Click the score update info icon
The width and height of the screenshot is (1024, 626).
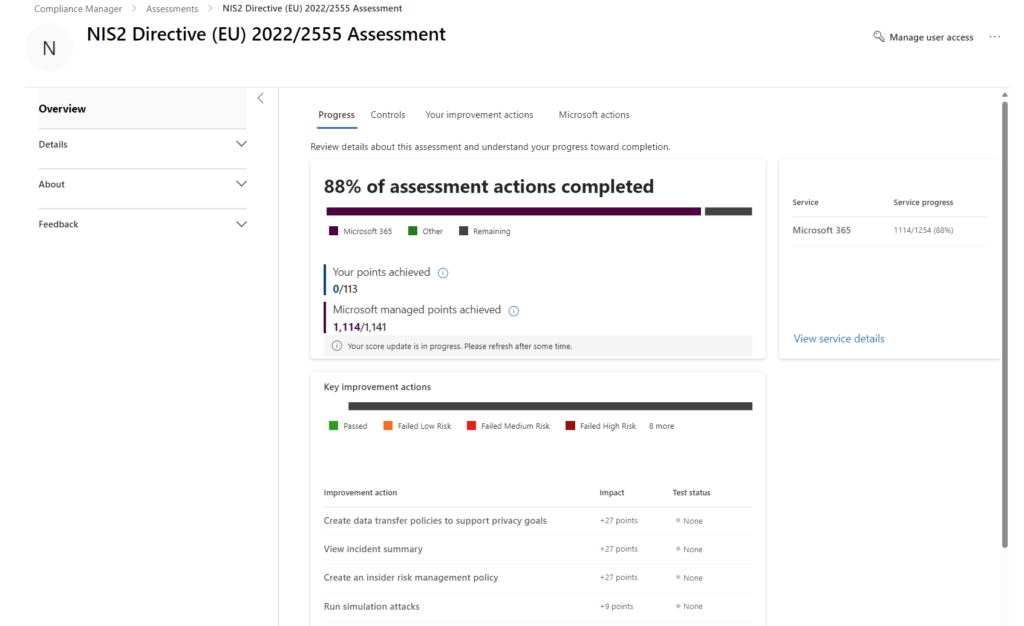coord(337,346)
